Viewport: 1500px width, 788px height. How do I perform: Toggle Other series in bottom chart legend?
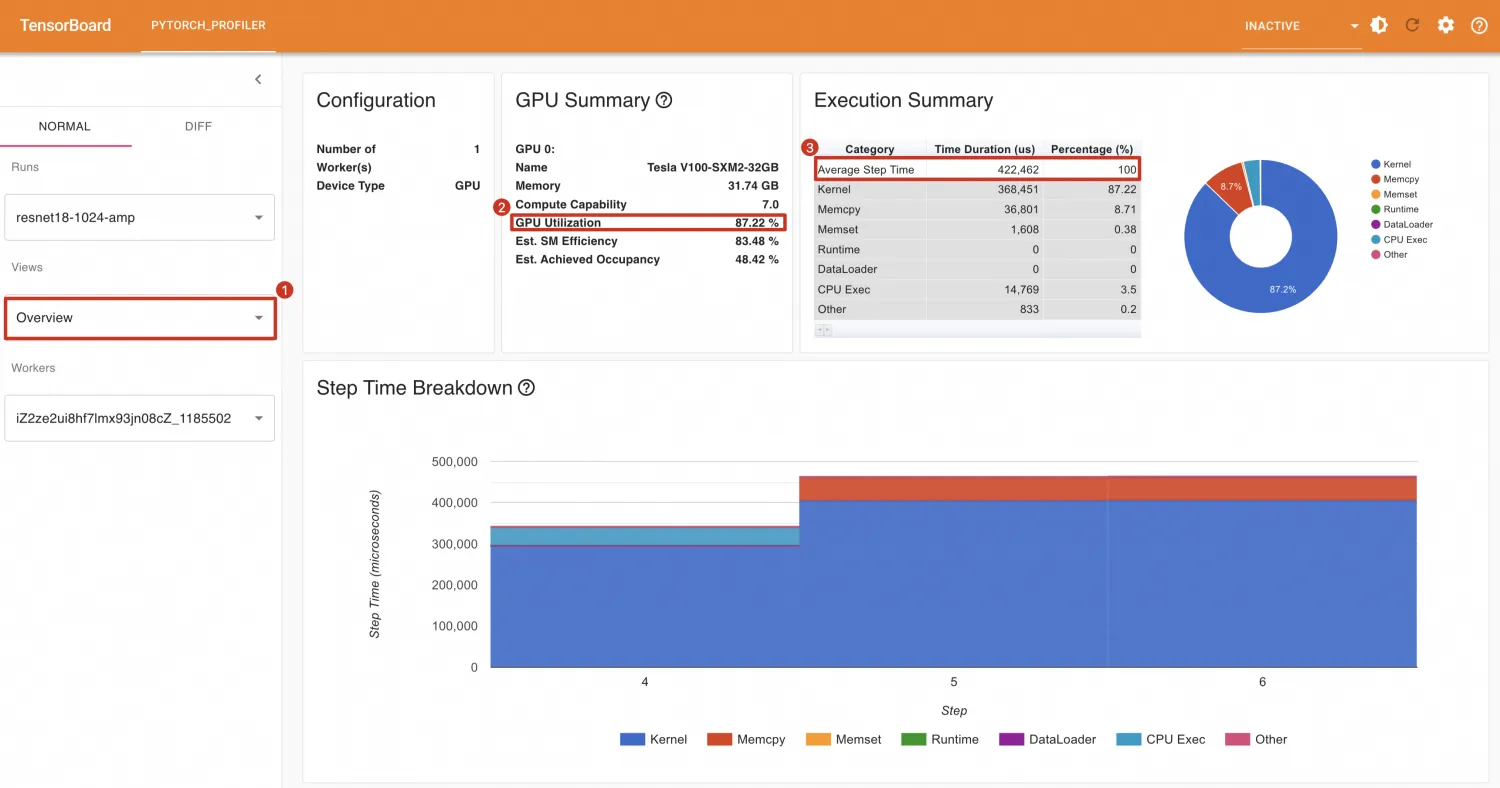click(1256, 739)
